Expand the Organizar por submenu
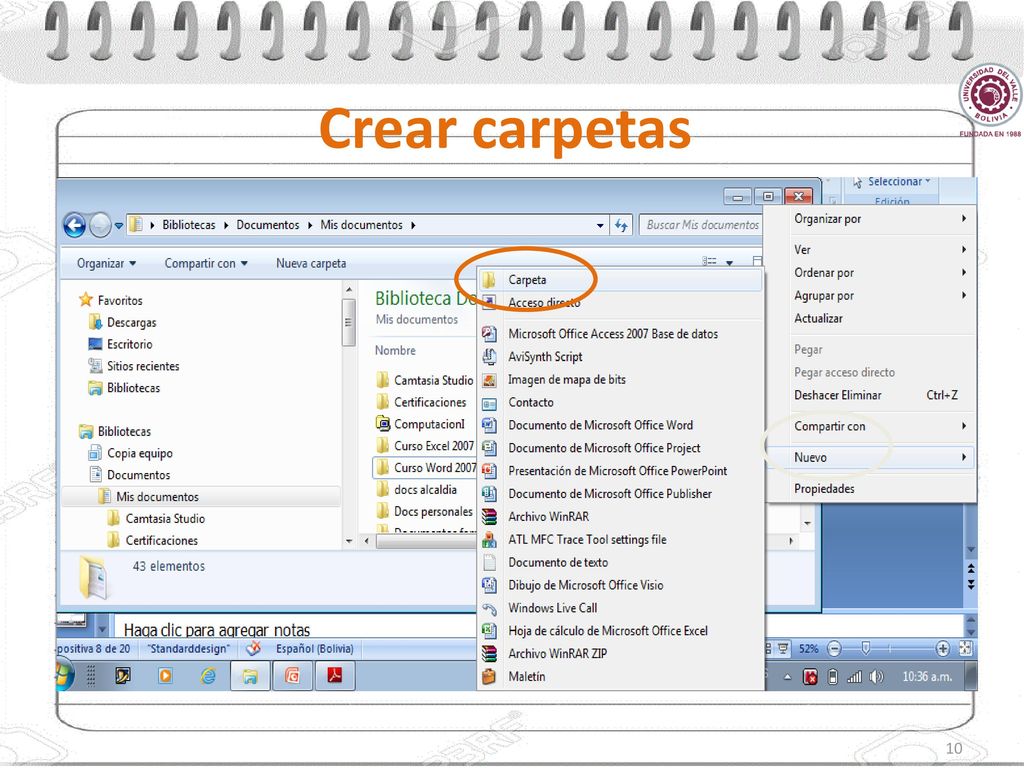The width and height of the screenshot is (1024, 768). coord(871,219)
